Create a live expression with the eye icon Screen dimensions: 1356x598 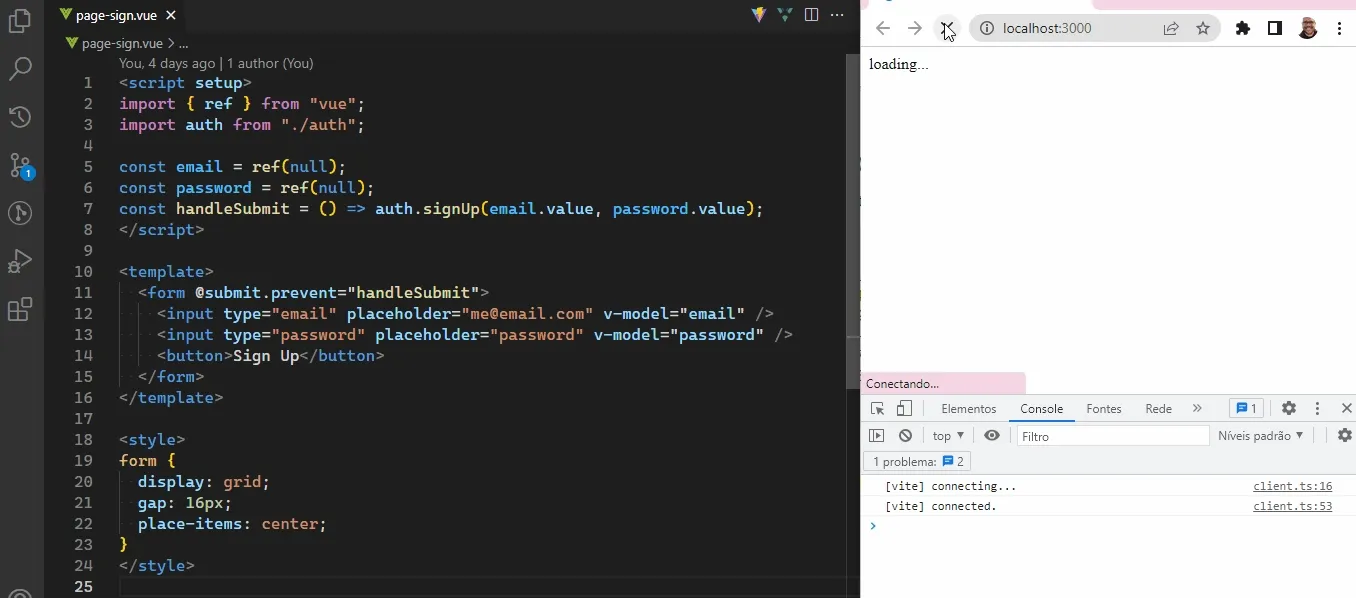992,435
